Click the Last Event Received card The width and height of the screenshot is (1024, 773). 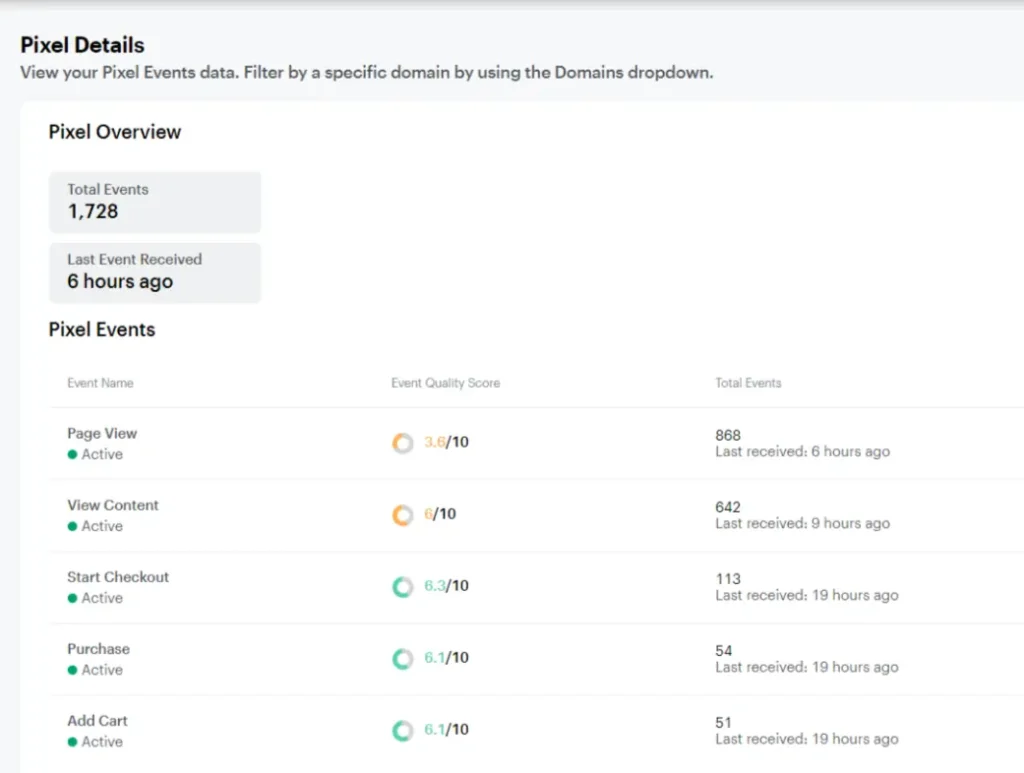pyautogui.click(x=154, y=272)
